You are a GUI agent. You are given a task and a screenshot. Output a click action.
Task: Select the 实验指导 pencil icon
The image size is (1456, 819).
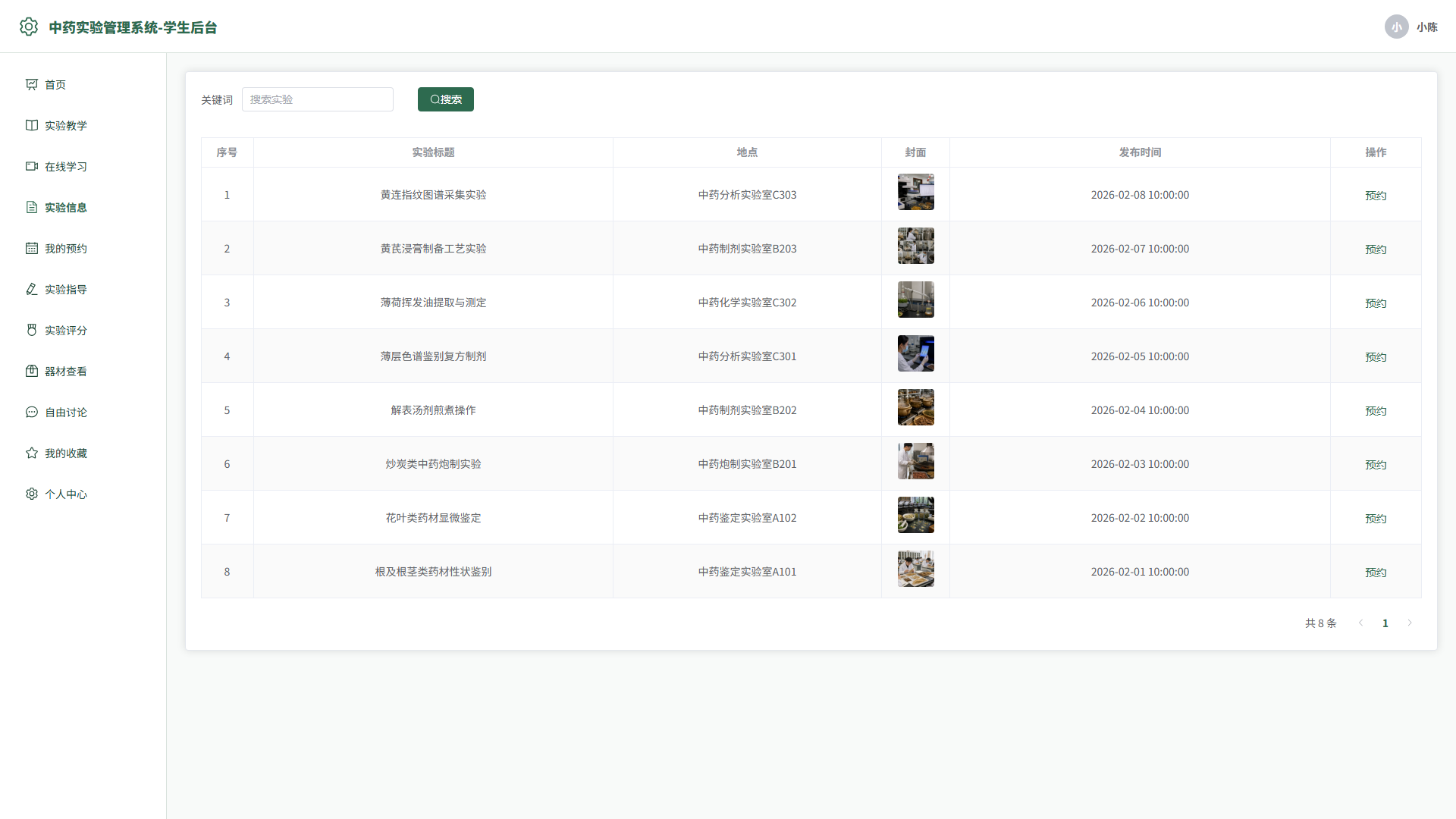[32, 289]
